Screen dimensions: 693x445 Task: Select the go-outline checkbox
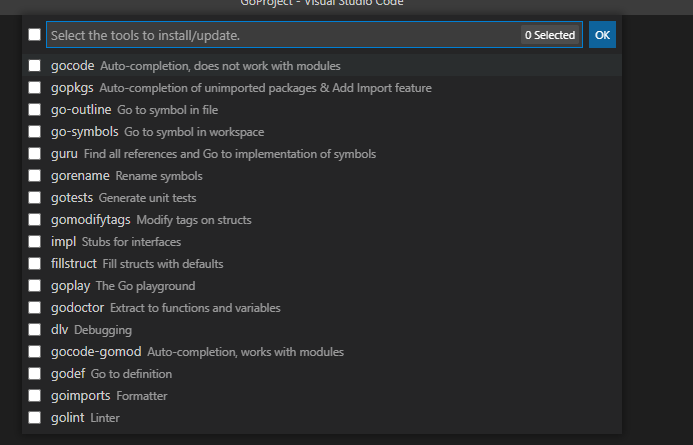click(x=35, y=110)
